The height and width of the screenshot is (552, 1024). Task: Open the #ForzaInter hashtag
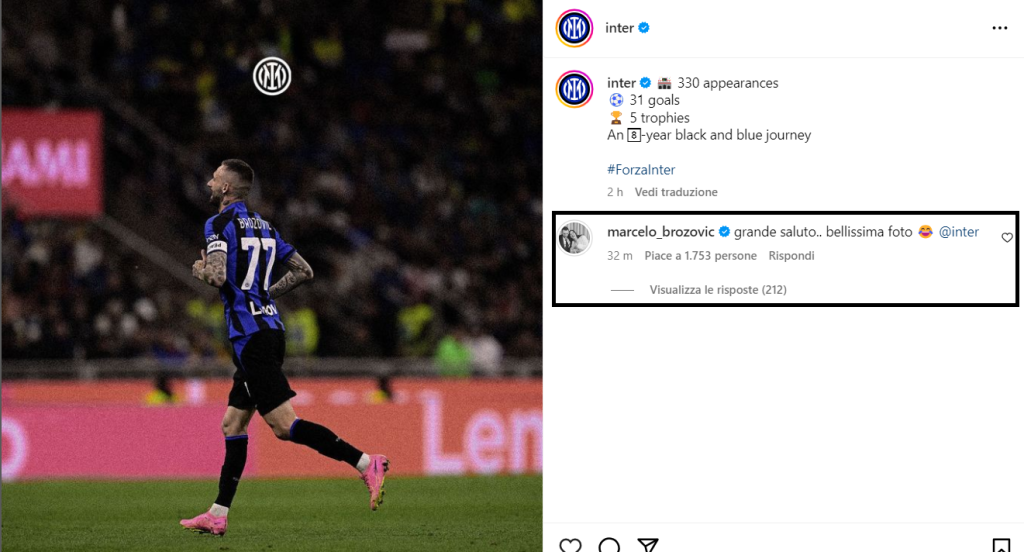[x=641, y=170]
